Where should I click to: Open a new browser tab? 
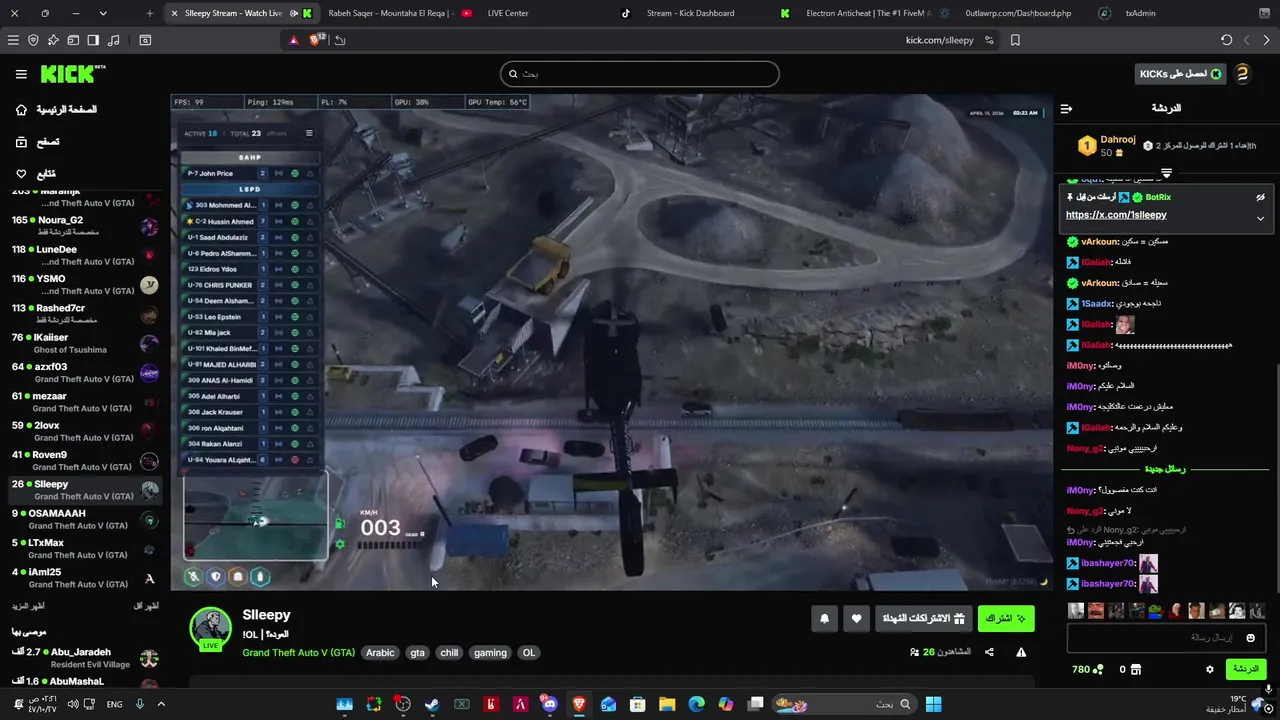149,13
